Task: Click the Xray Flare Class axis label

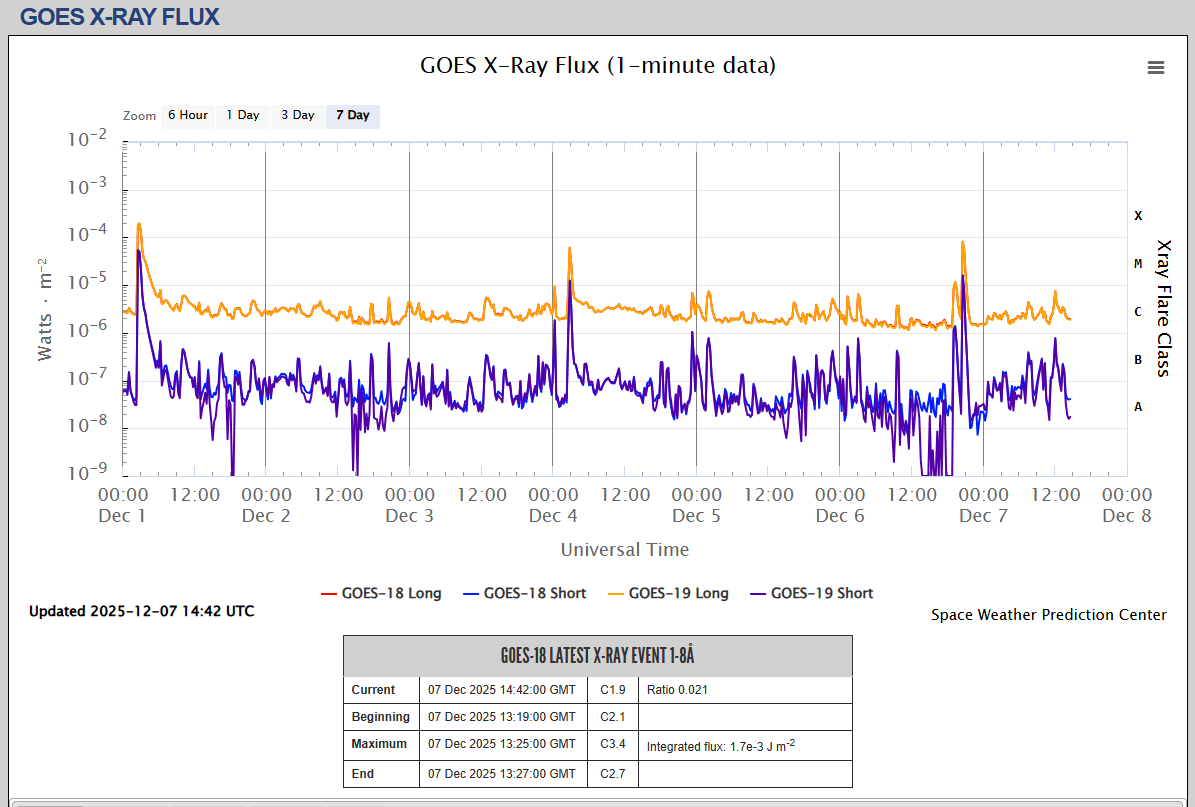Action: point(1163,308)
